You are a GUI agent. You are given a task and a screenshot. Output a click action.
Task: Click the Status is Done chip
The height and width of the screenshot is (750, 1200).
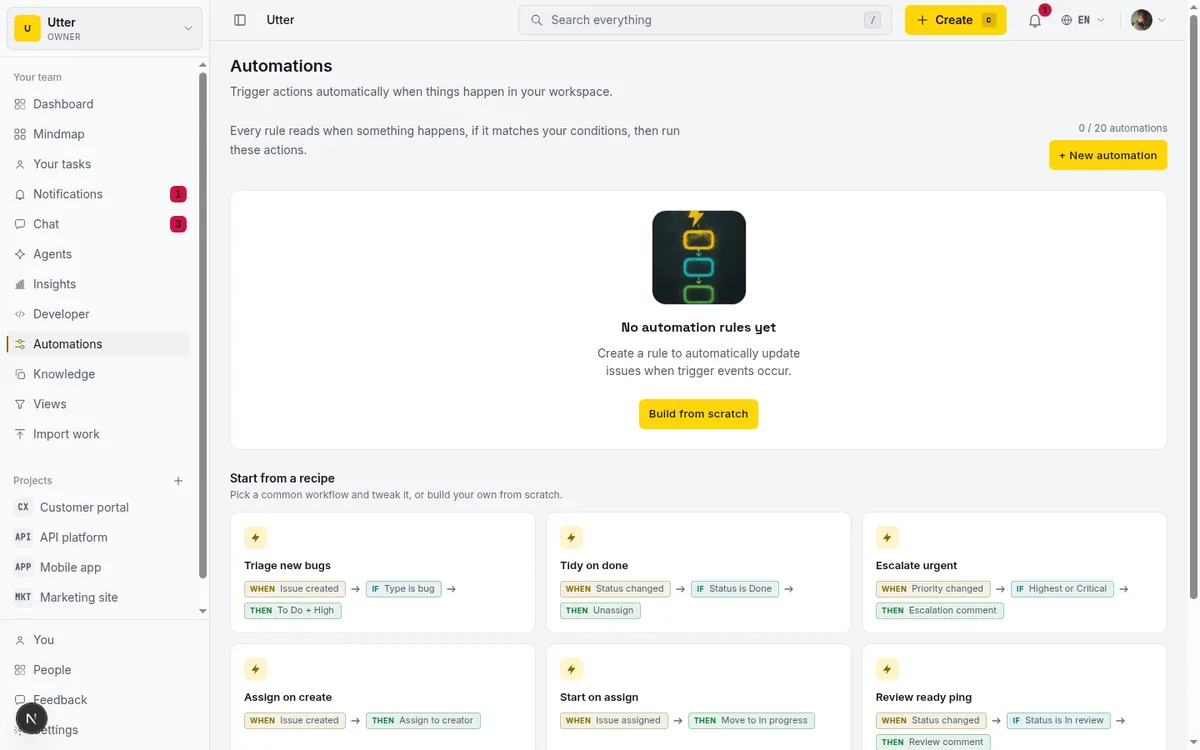[735, 589]
